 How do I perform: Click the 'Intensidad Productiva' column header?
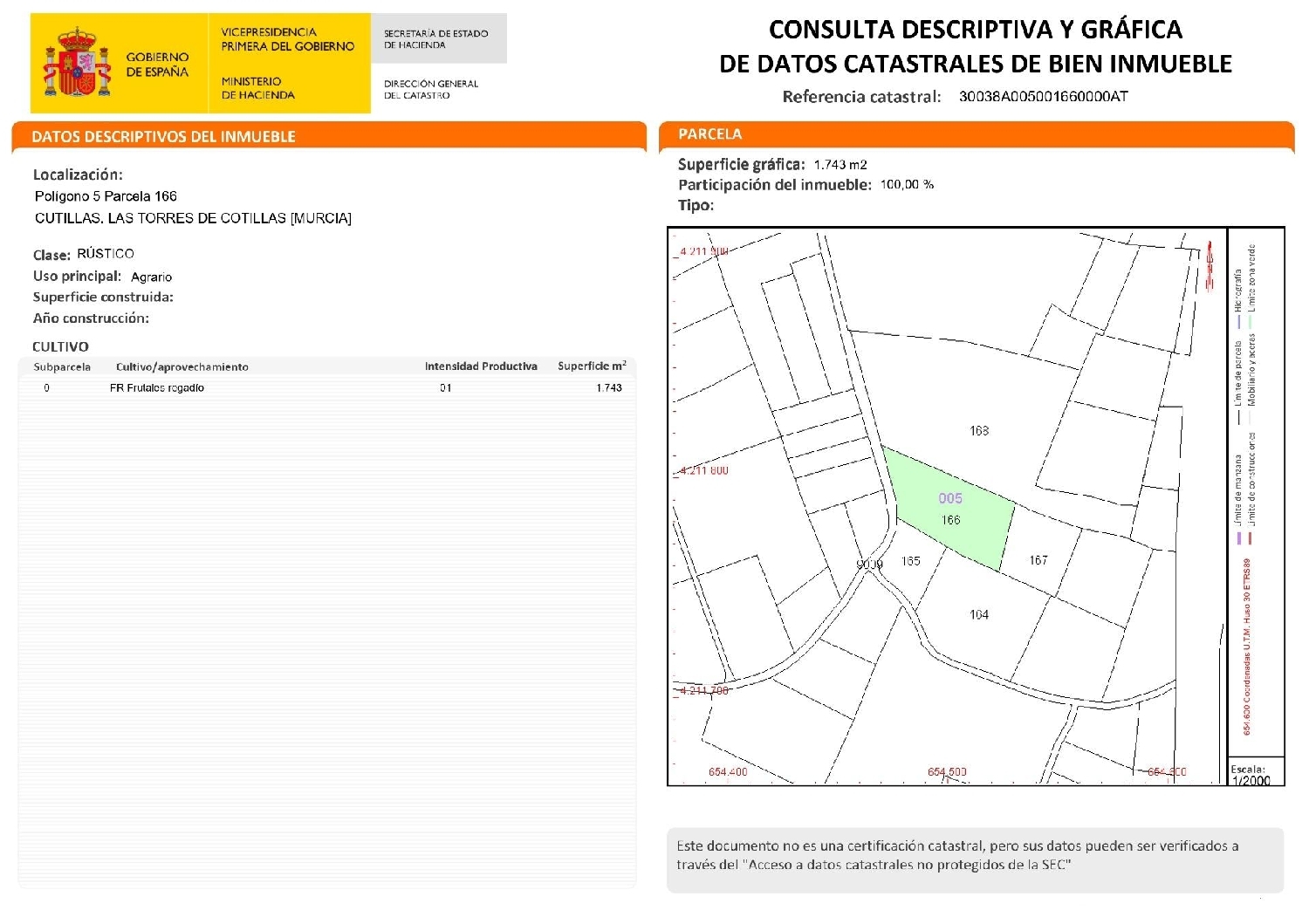pos(481,366)
